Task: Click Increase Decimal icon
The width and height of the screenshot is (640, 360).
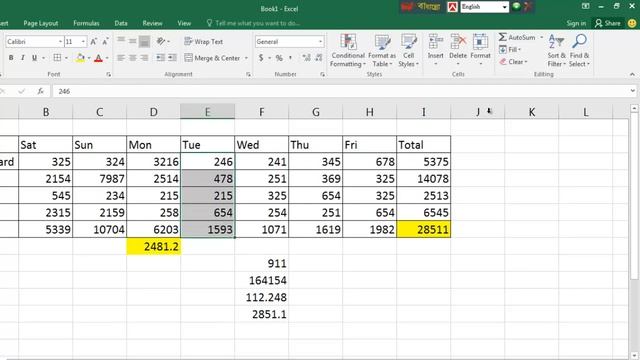Action: [x=306, y=58]
